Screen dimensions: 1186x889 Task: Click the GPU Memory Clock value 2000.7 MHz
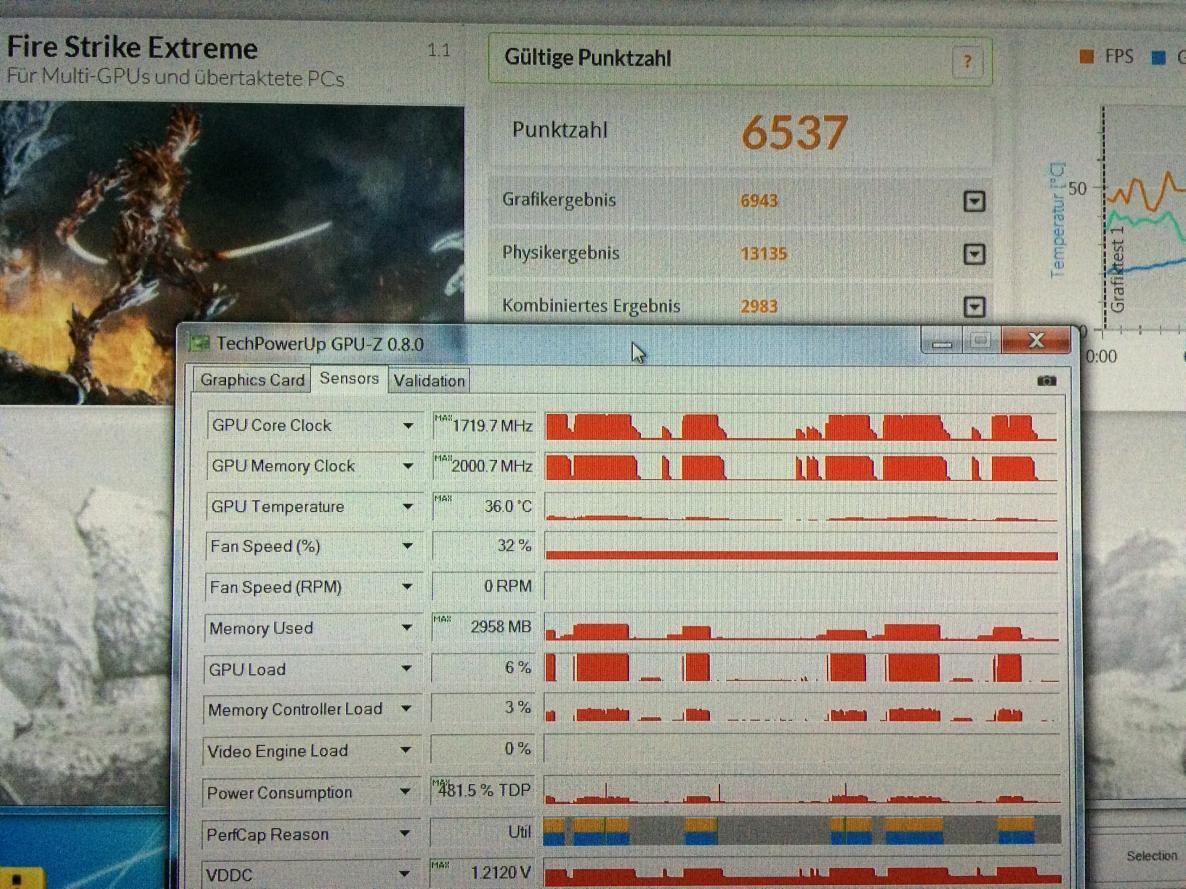point(484,465)
